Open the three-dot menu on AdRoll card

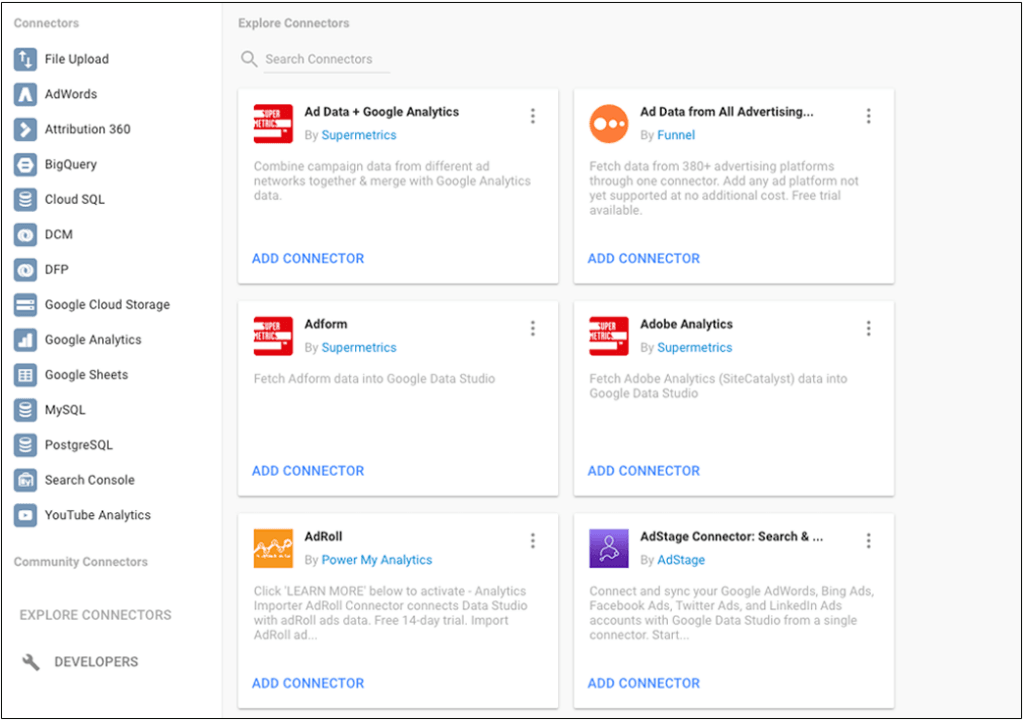[533, 540]
